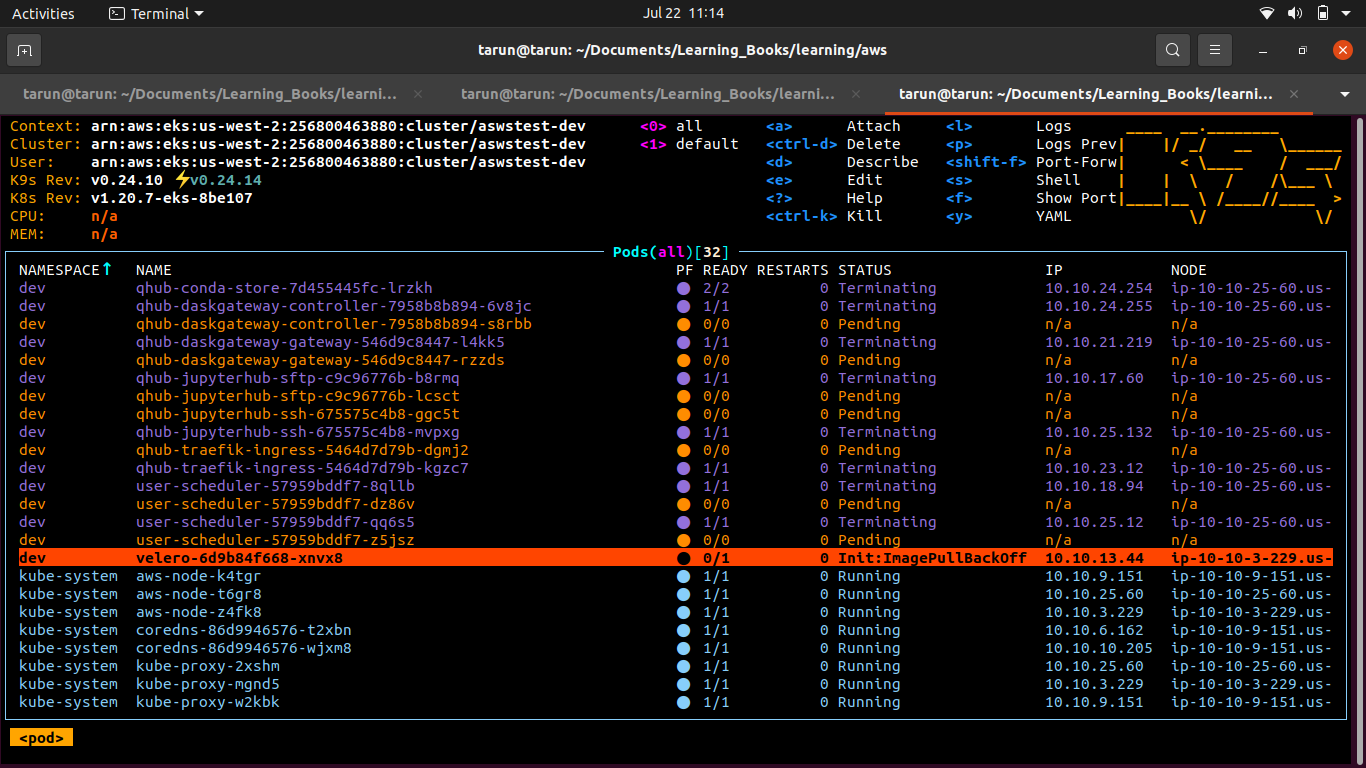Viewport: 1366px width, 768px height.
Task: Click the NAMESPACE column sort arrow
Action: 106,270
